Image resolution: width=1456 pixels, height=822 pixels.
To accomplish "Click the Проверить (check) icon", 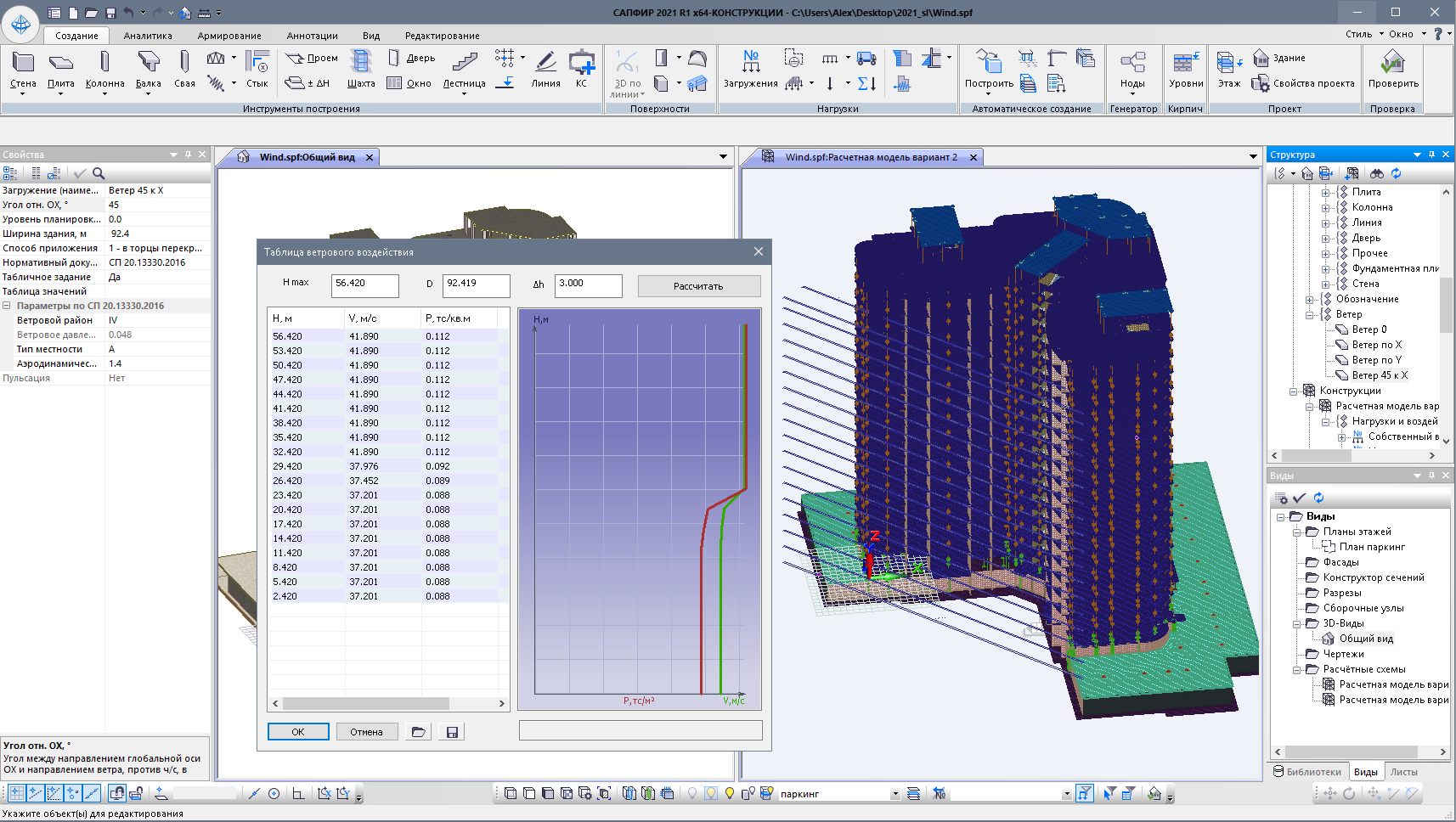I will [1392, 62].
